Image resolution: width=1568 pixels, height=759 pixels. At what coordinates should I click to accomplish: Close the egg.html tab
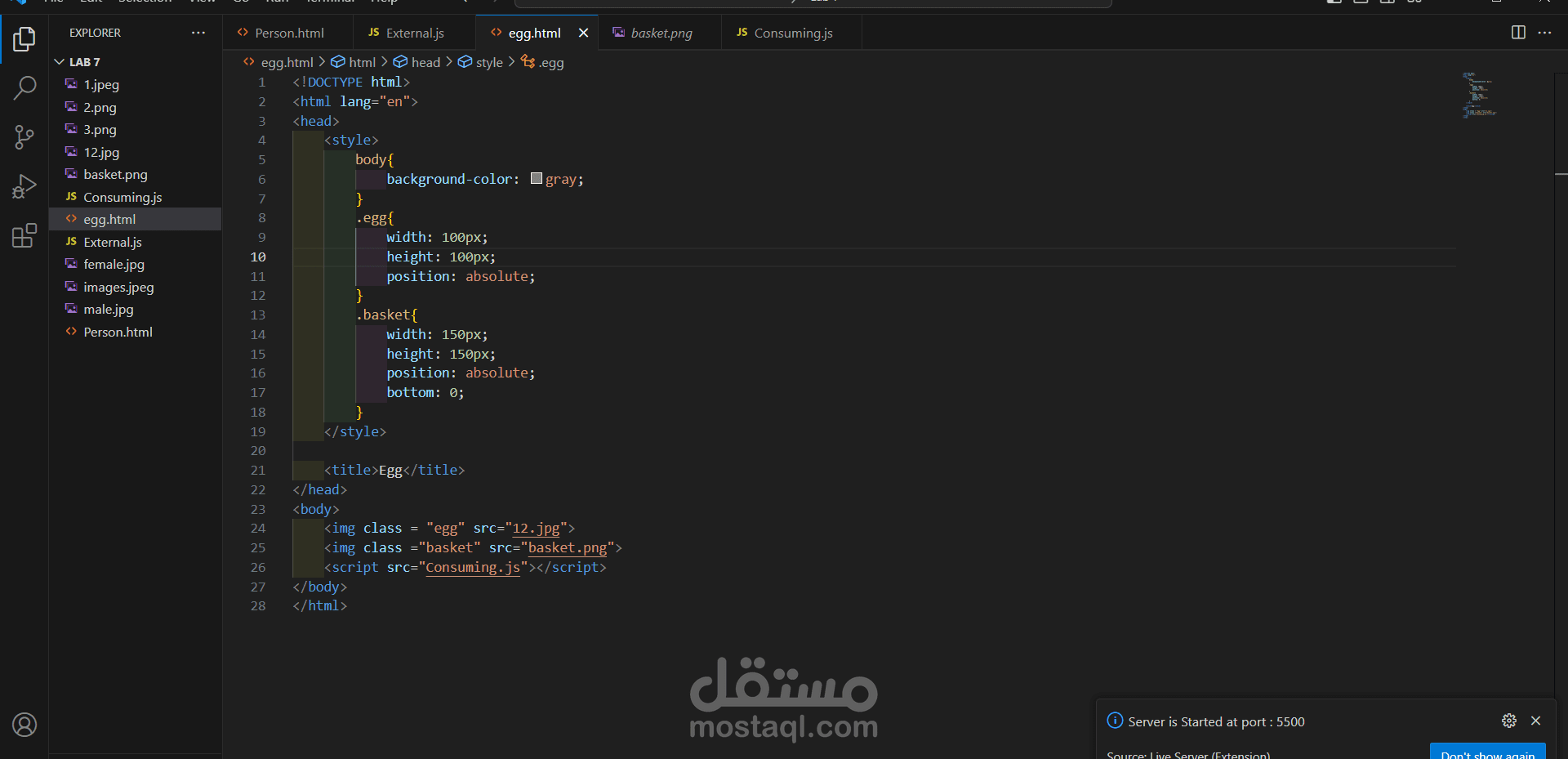(583, 33)
